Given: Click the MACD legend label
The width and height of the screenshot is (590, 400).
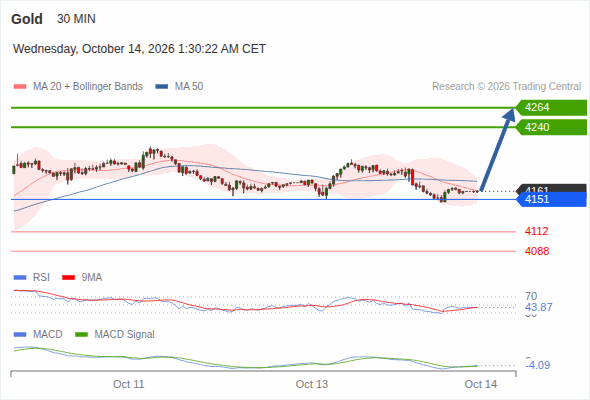Looking at the screenshot, I should (48, 335).
